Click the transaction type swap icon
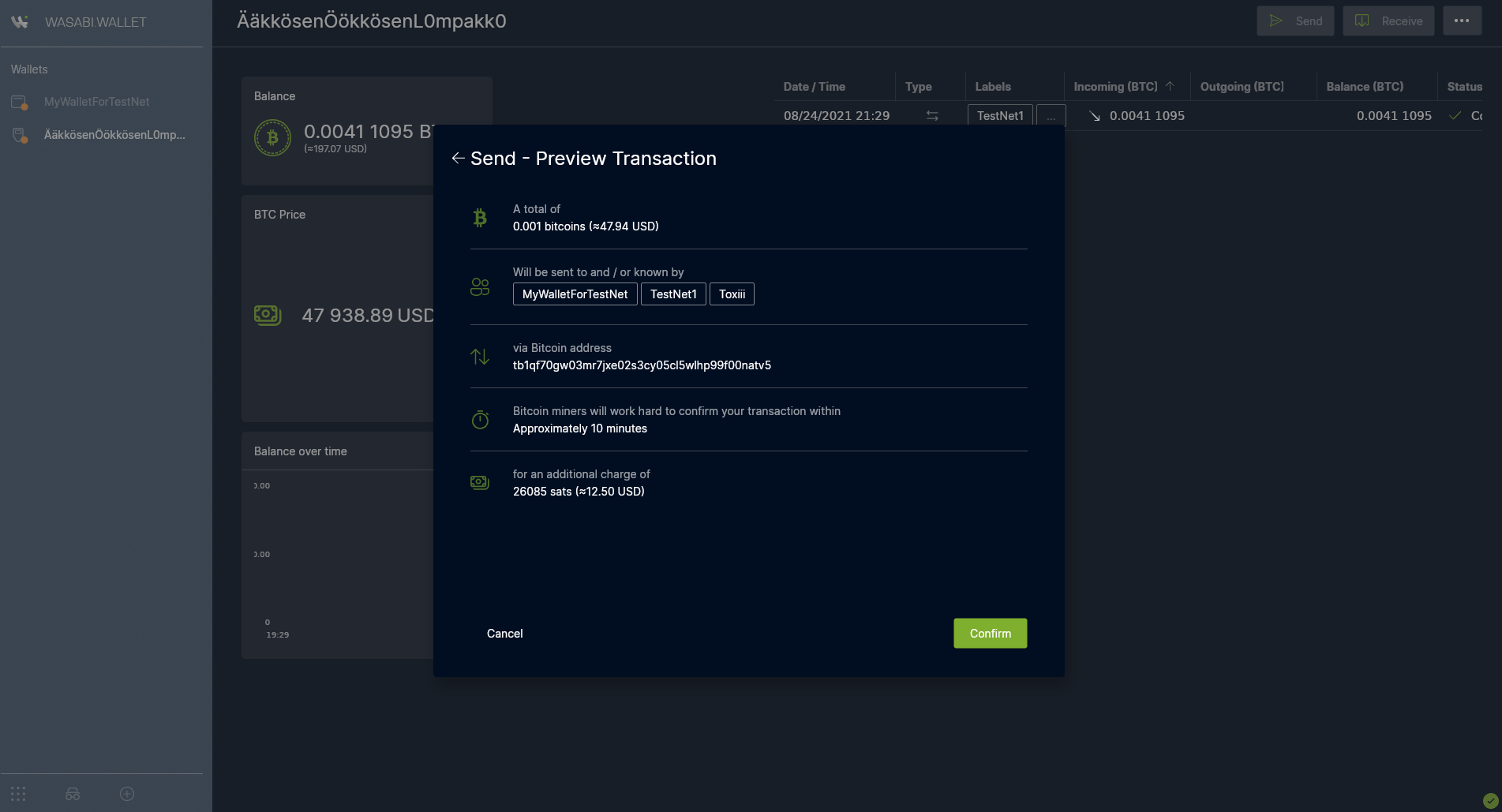This screenshot has height=812, width=1502. 932,116
